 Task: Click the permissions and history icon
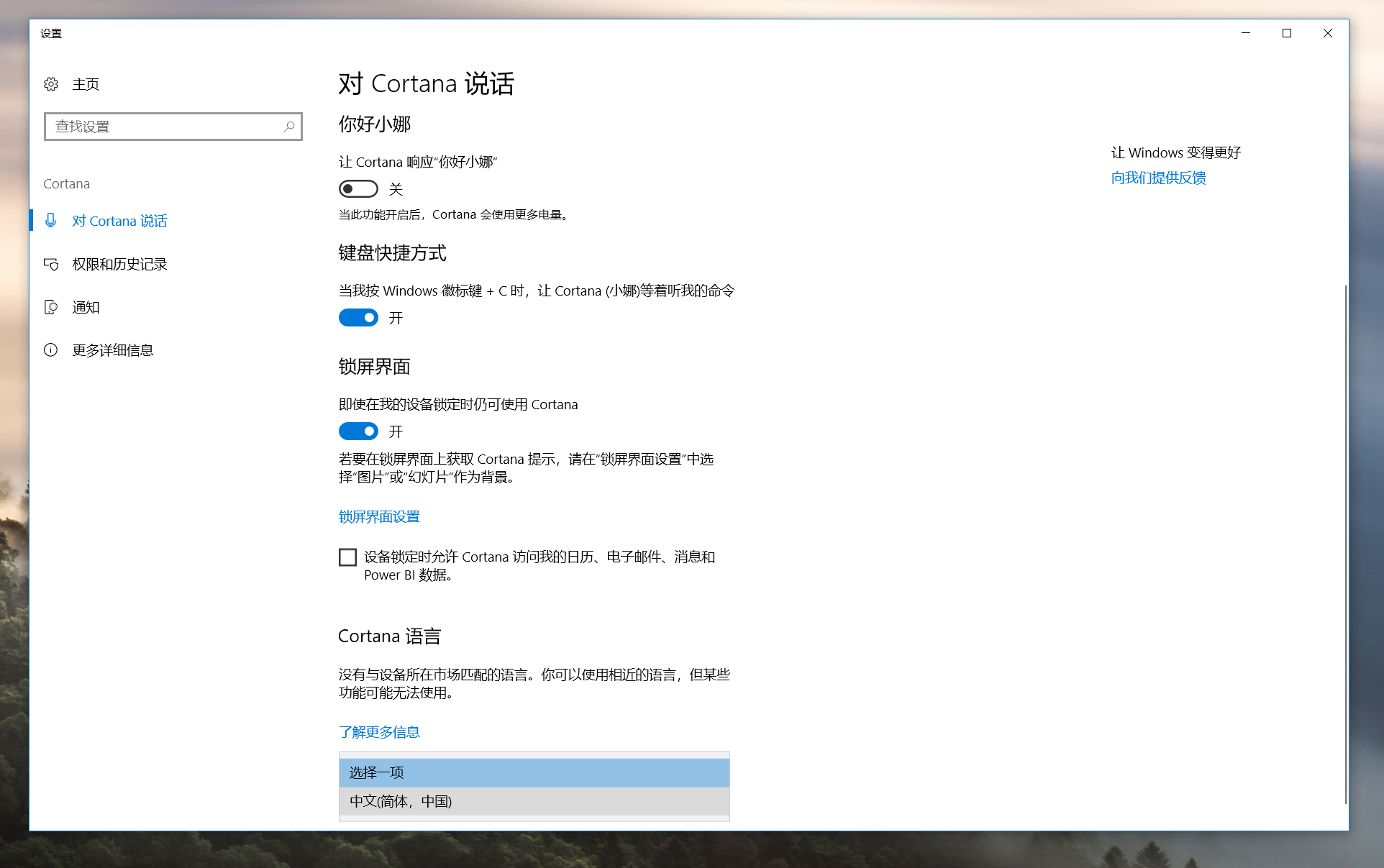[51, 264]
